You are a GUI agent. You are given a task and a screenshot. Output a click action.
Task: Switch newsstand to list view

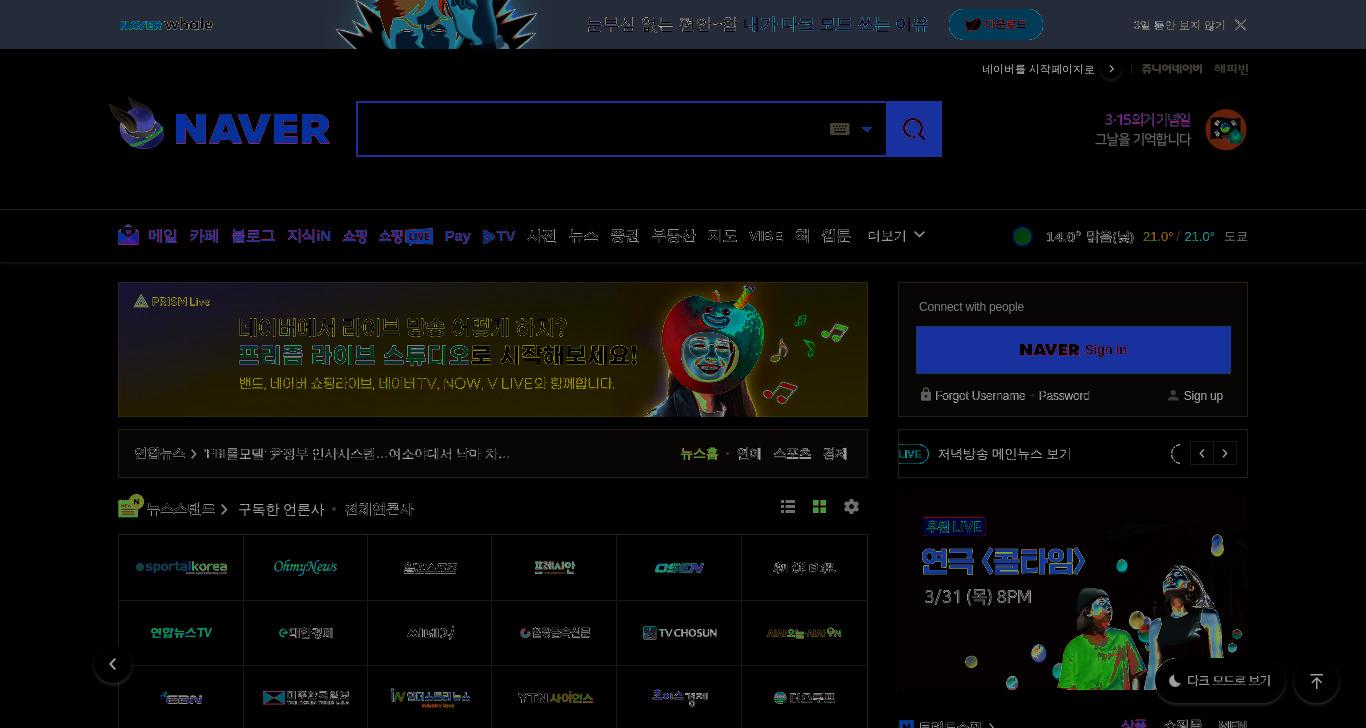click(x=788, y=507)
